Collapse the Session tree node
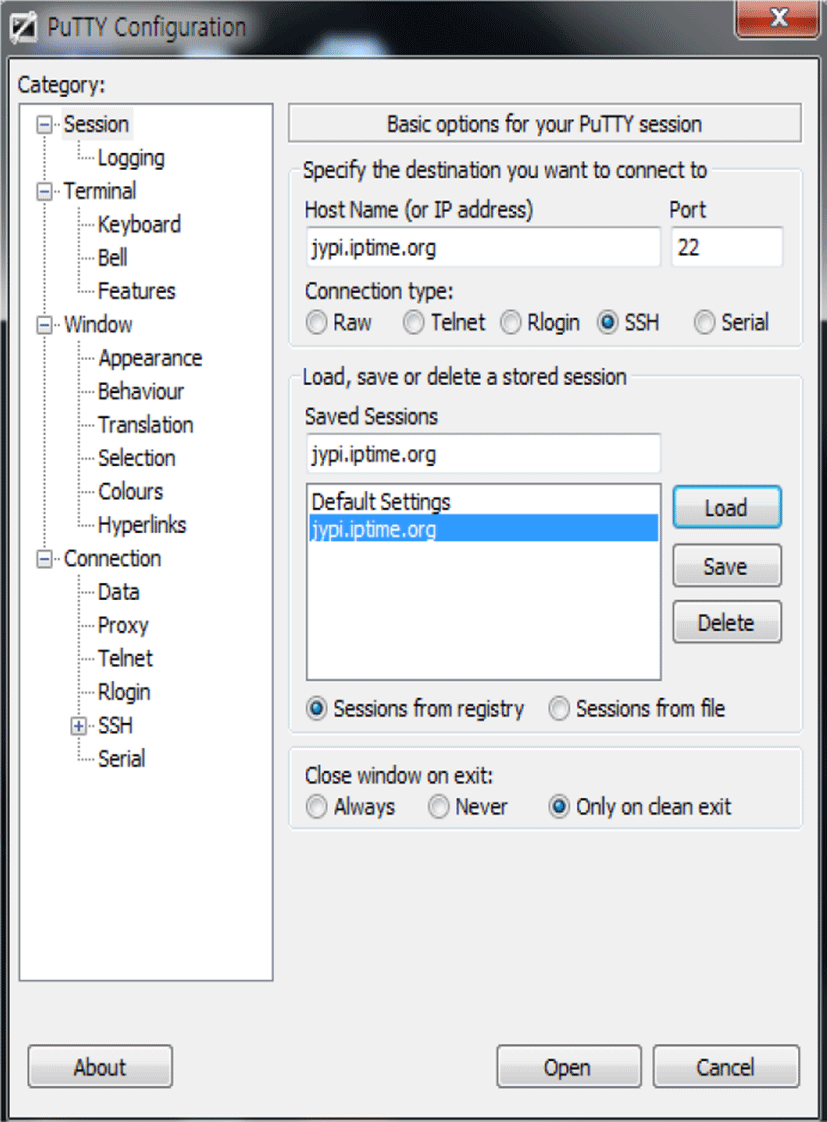This screenshot has width=827, height=1122. click(x=44, y=125)
